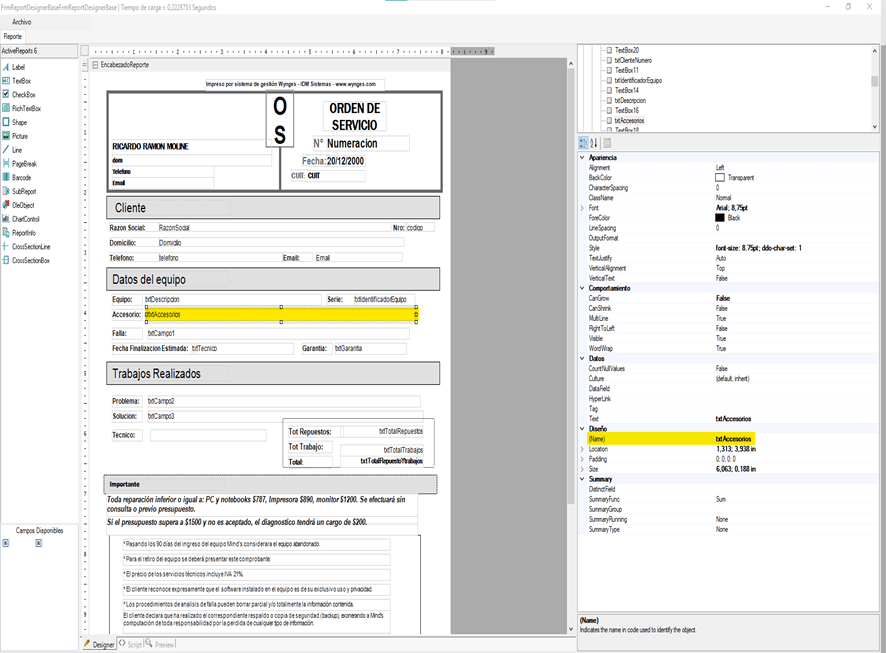The height and width of the screenshot is (653, 886).
Task: Click the ForeColor black swatch
Action: (720, 217)
